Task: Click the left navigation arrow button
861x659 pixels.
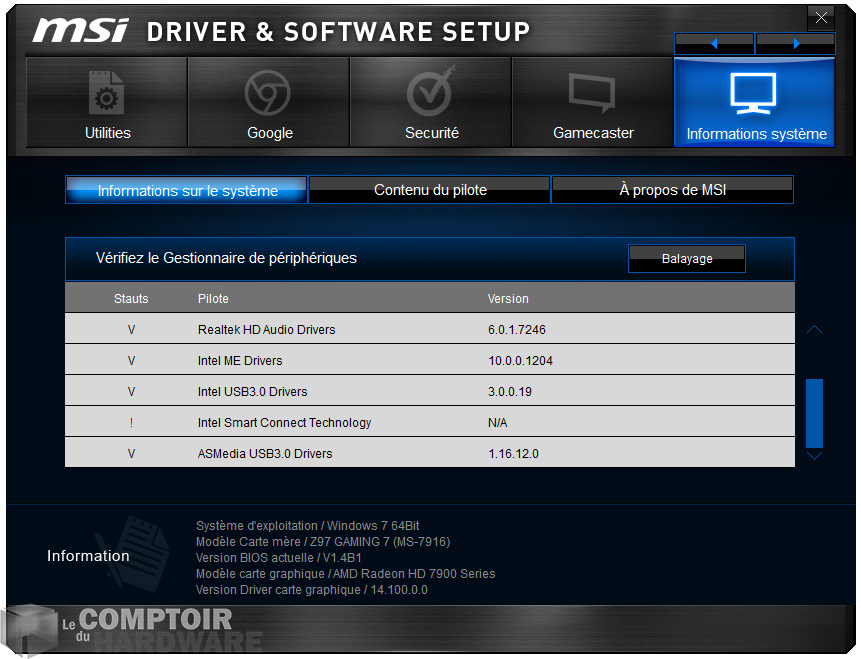Action: point(714,43)
